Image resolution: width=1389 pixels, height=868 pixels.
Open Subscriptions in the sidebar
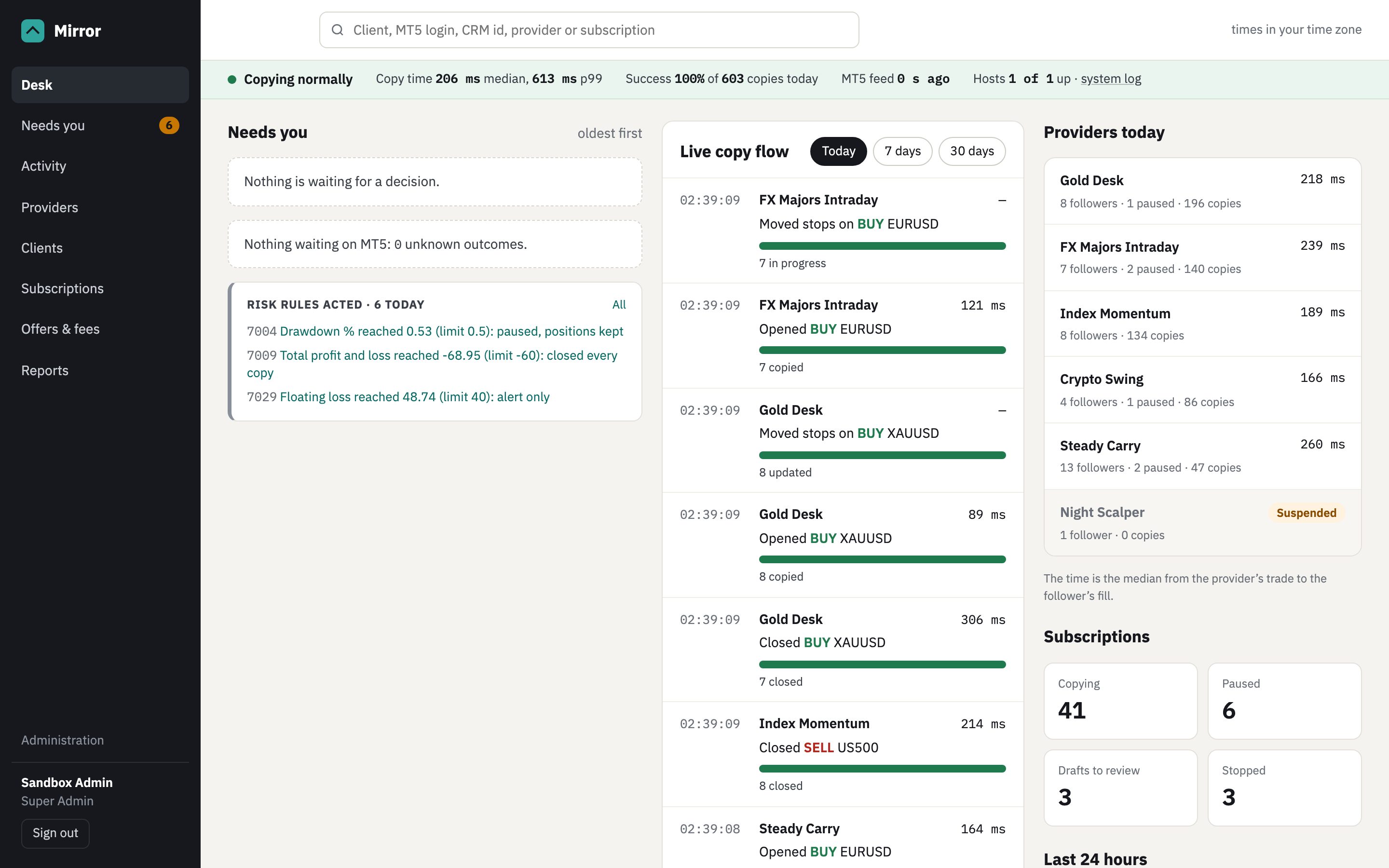coord(100,288)
